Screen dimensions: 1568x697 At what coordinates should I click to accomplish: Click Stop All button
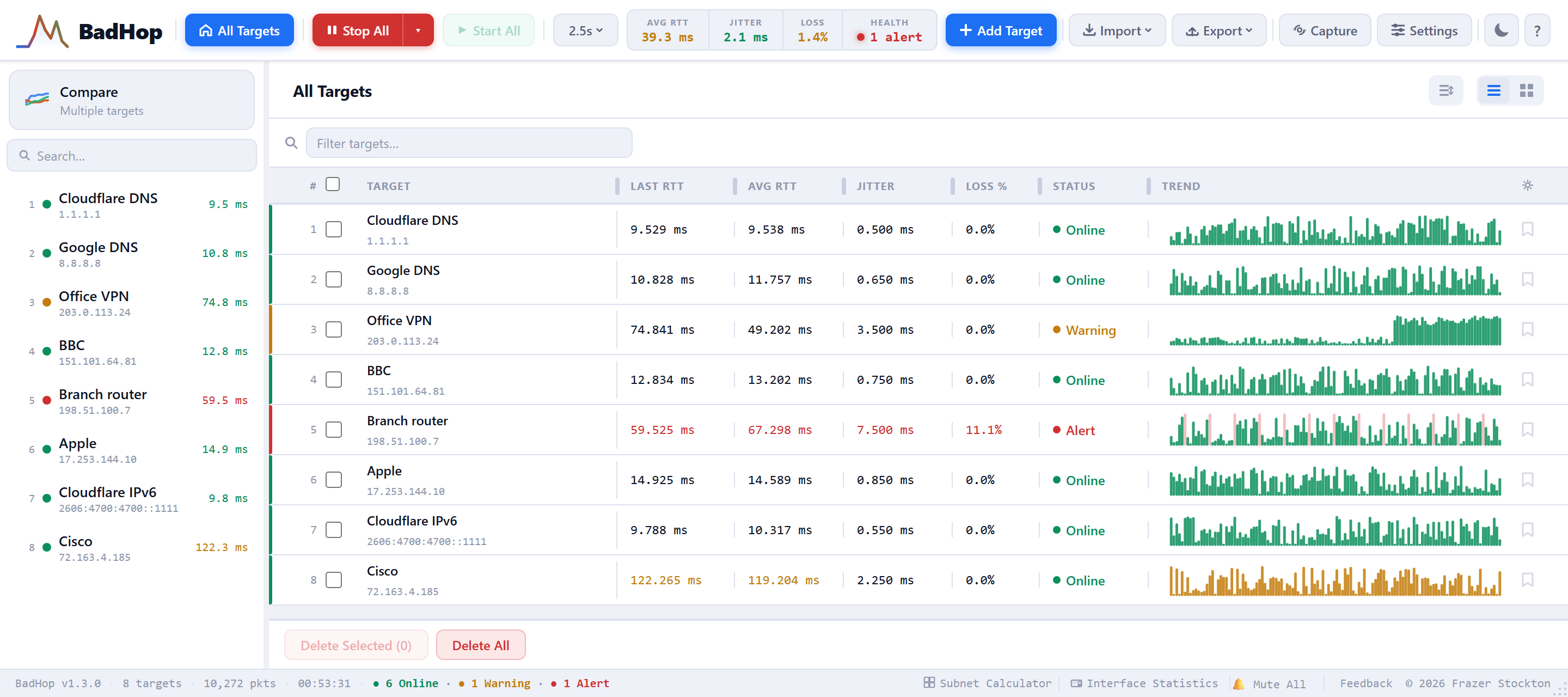pyautogui.click(x=357, y=30)
